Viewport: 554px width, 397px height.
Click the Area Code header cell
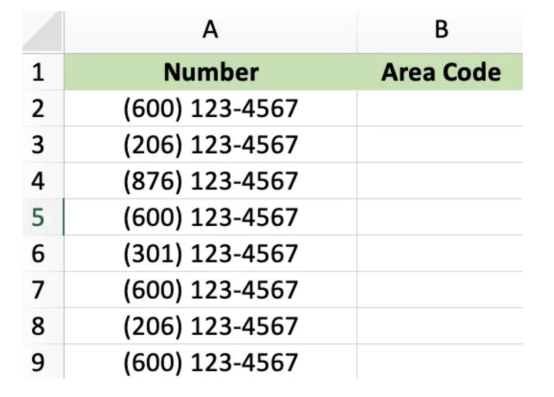pyautogui.click(x=440, y=72)
